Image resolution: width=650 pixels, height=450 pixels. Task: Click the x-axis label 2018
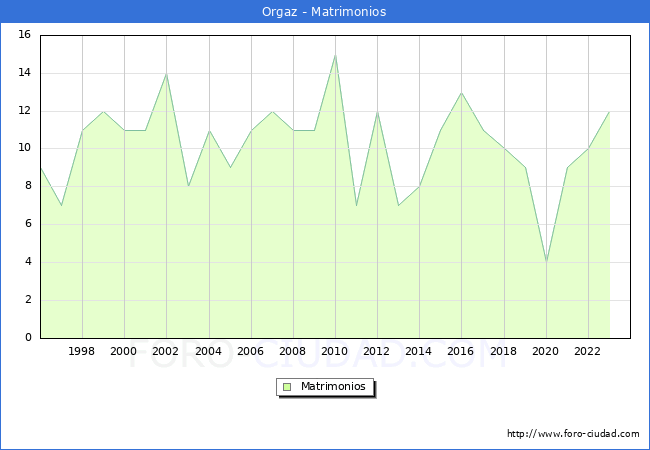tap(504, 351)
